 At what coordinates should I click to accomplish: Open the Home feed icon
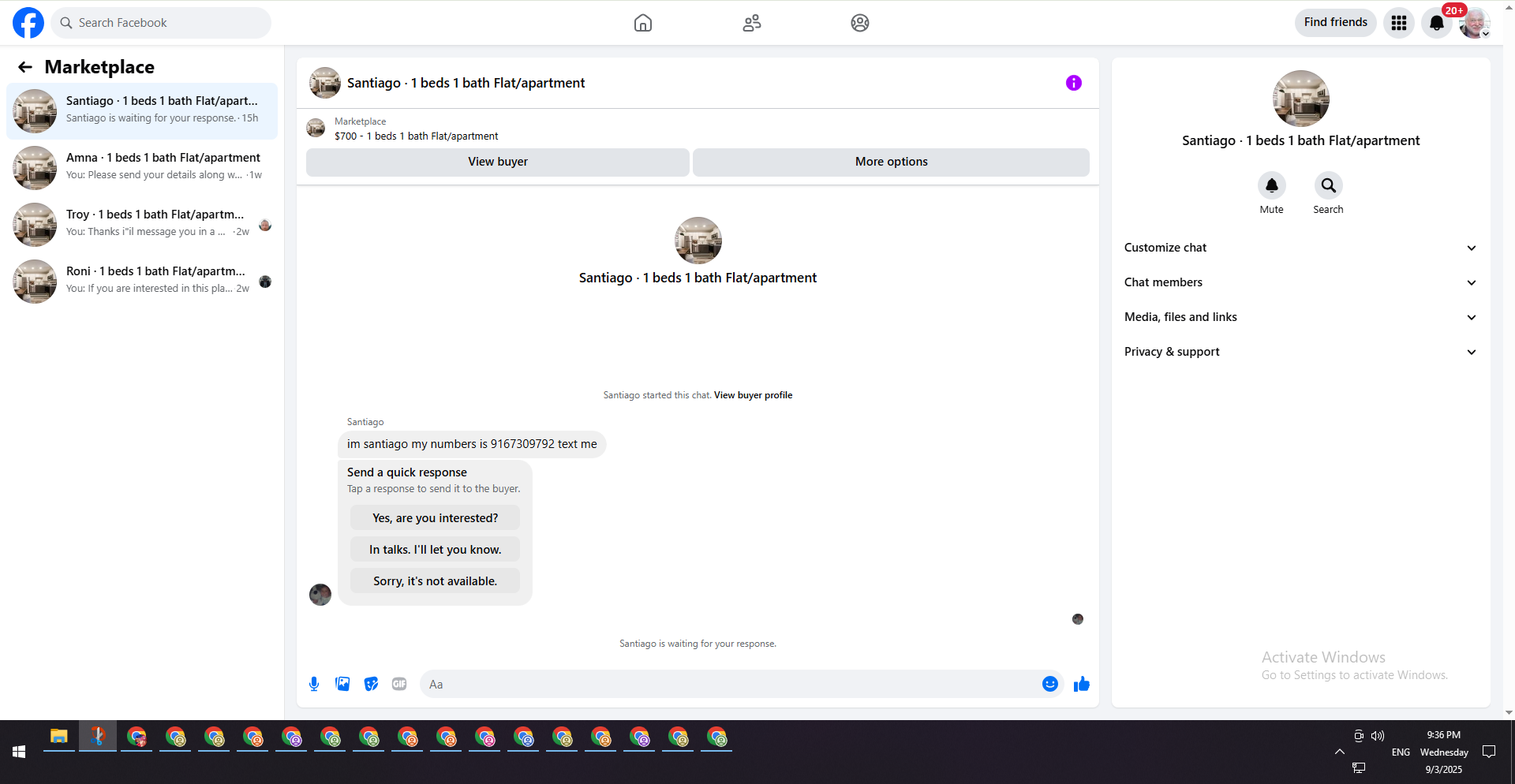pos(643,23)
